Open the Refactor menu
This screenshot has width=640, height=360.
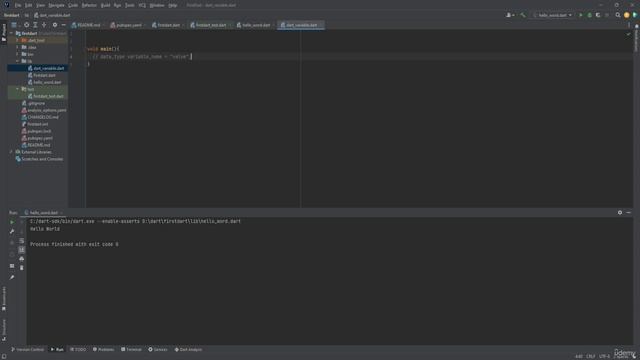click(89, 5)
